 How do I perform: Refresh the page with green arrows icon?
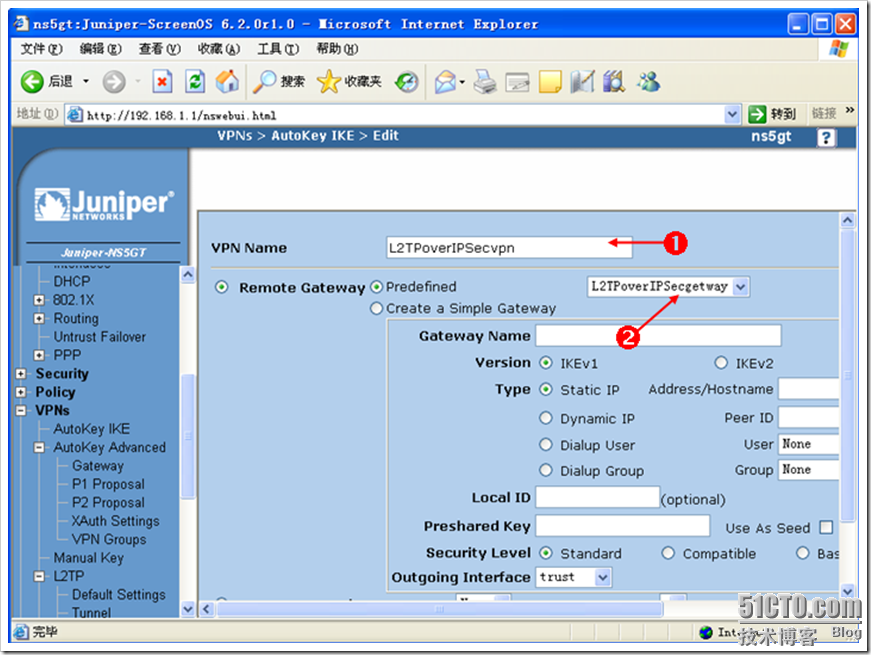(x=195, y=82)
